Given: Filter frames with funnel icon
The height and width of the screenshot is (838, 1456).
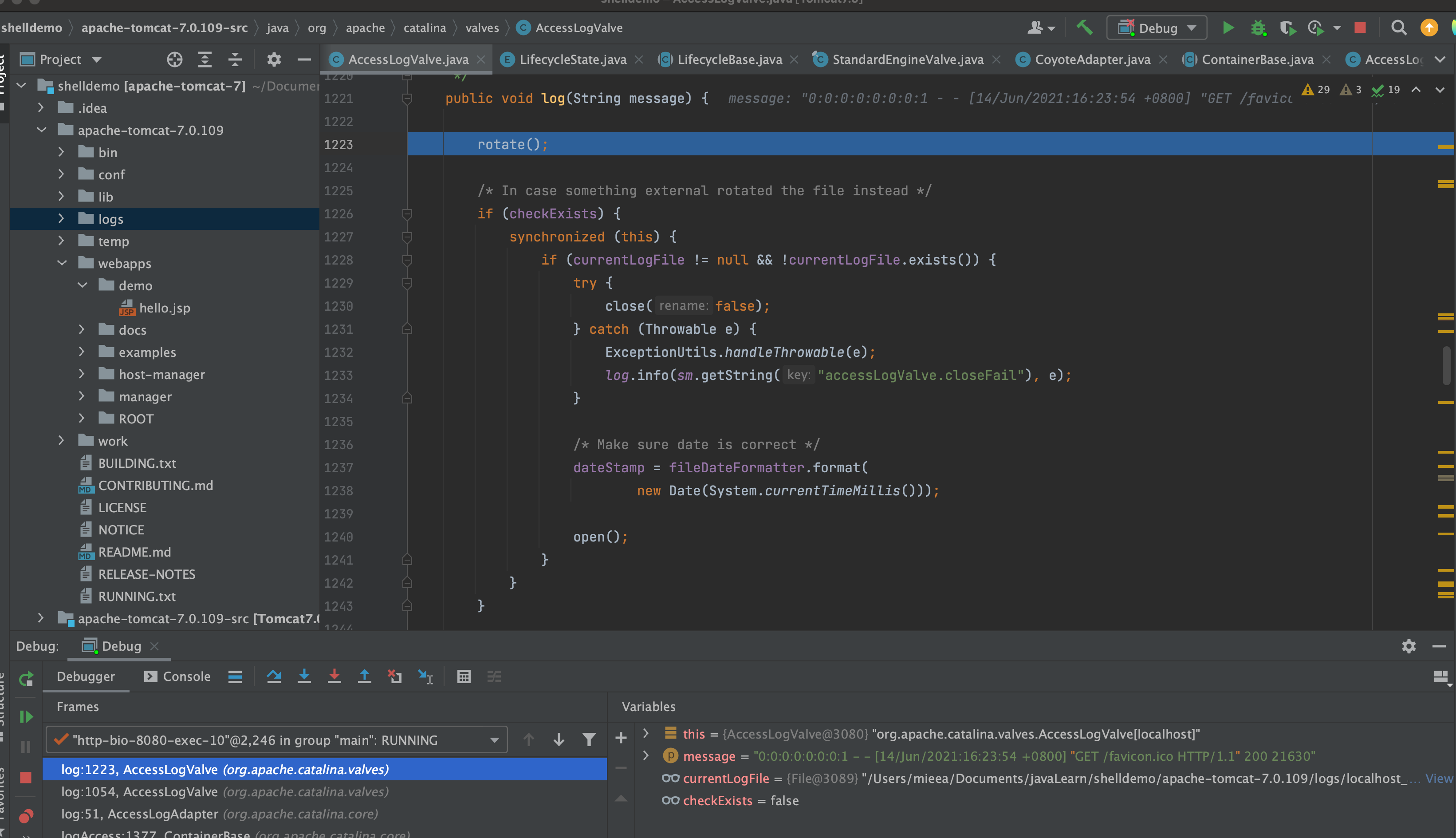Looking at the screenshot, I should (589, 739).
